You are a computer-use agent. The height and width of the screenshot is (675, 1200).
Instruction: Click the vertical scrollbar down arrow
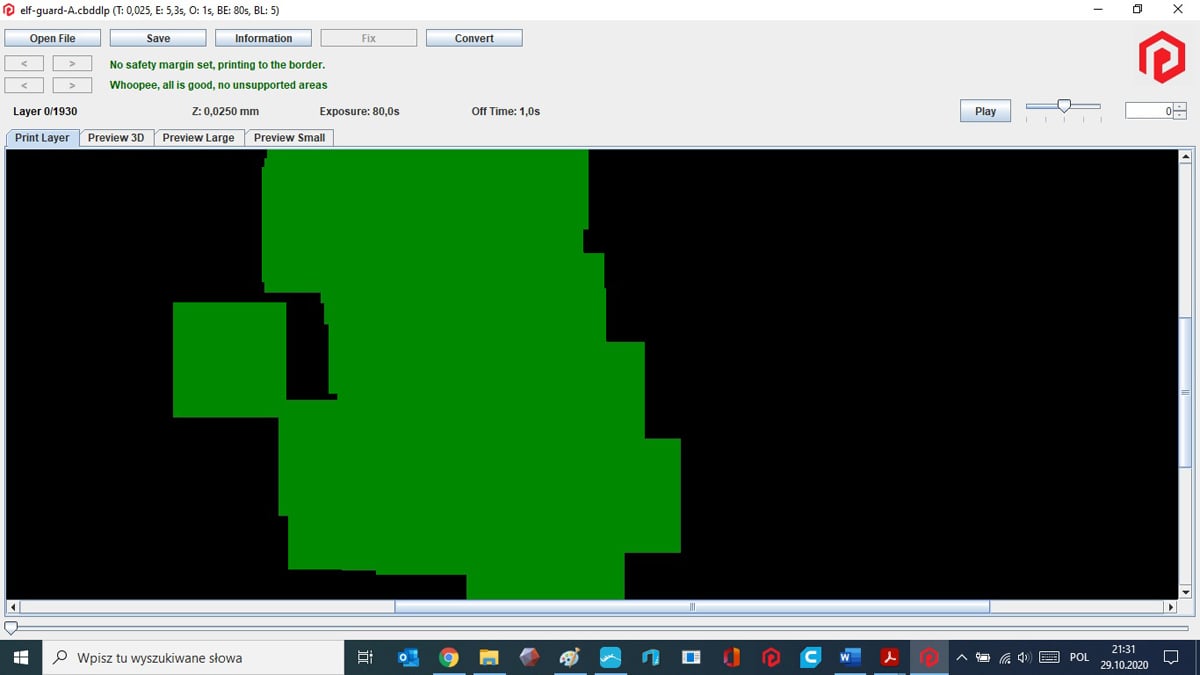point(1186,592)
